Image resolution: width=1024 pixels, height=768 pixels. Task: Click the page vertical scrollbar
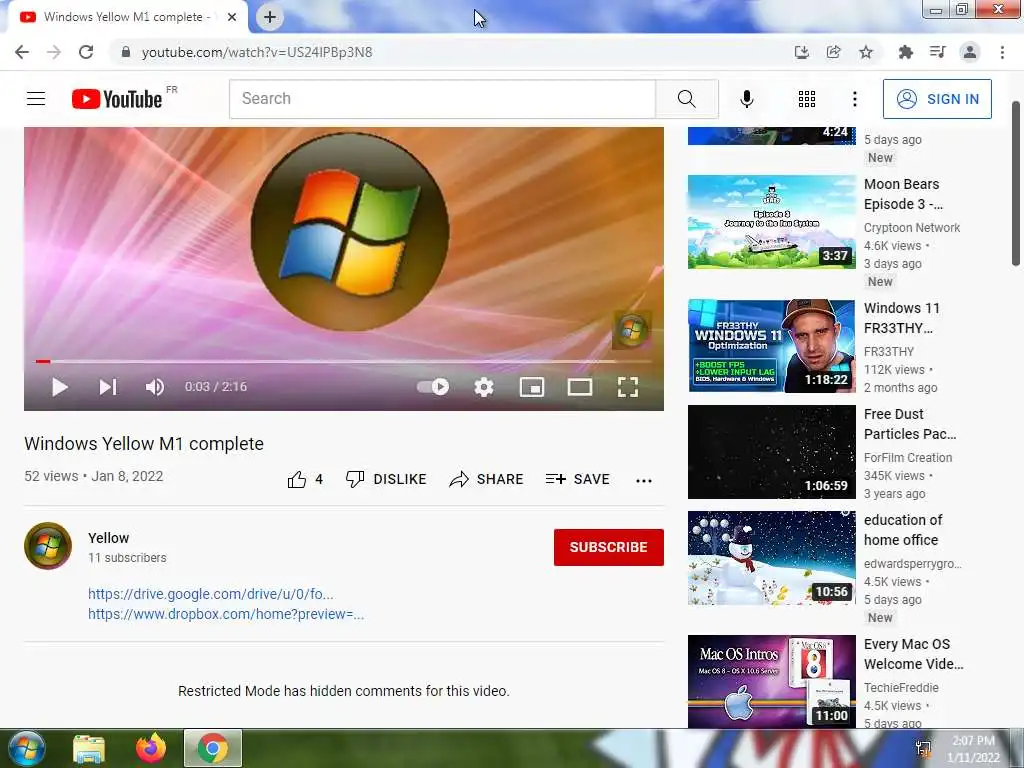[1016, 184]
